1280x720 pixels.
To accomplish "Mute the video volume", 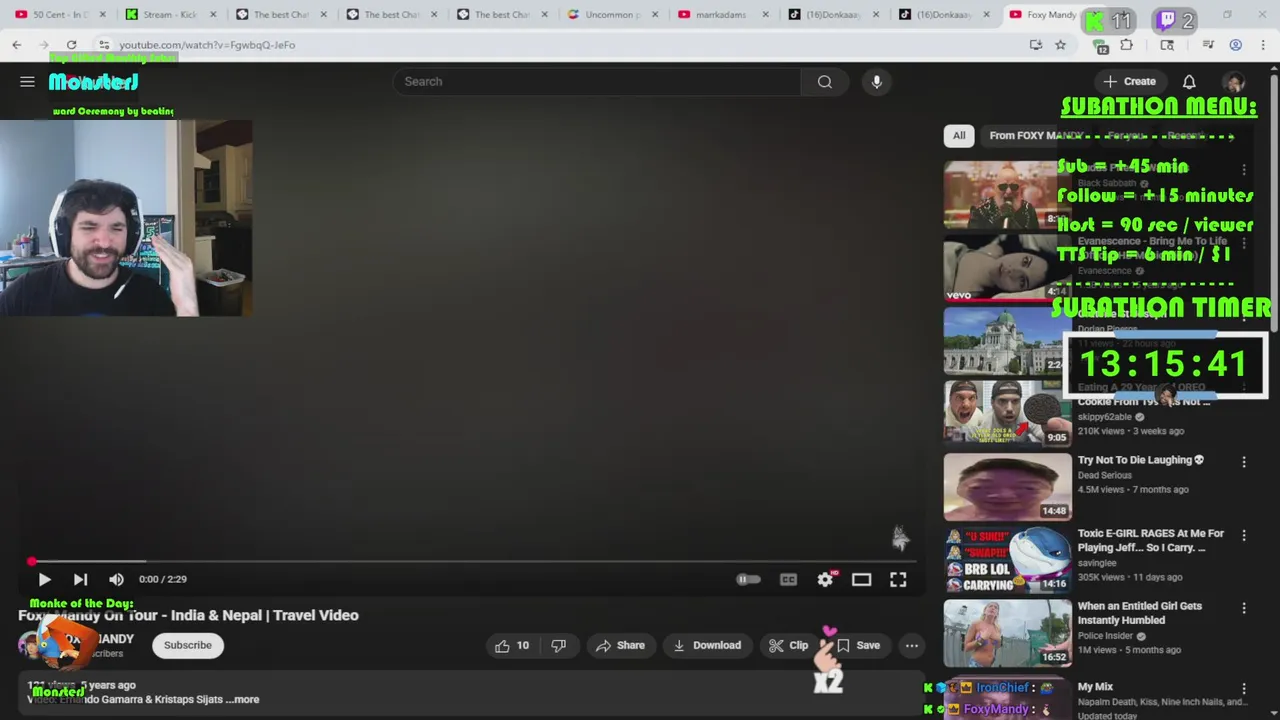I will click(116, 579).
